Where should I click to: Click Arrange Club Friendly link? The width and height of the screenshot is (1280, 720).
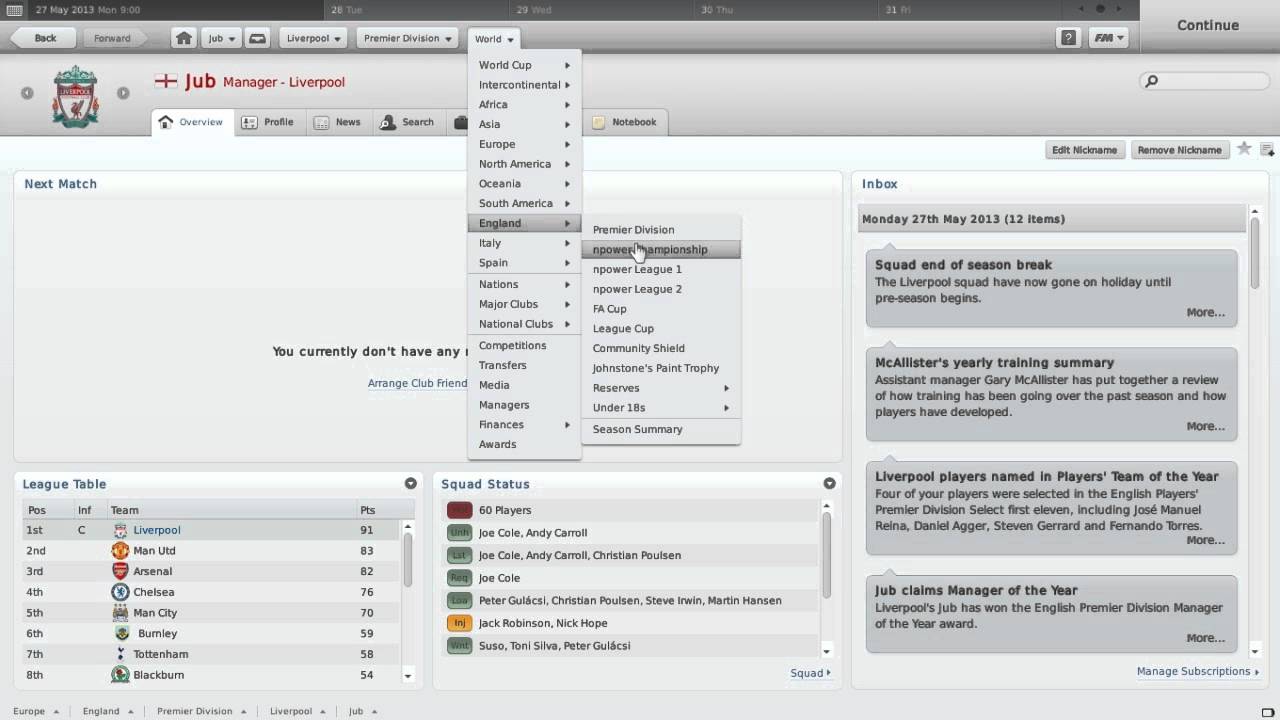click(x=417, y=383)
